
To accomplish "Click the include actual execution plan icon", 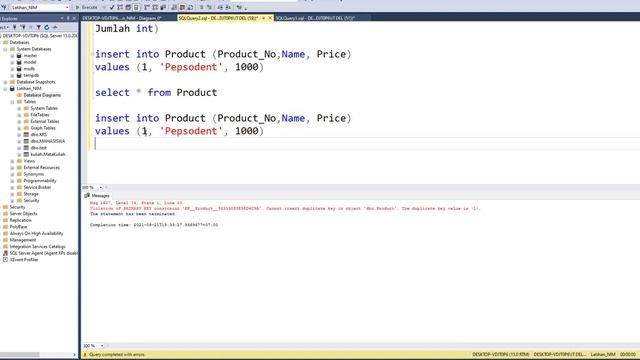I will [147, 7].
